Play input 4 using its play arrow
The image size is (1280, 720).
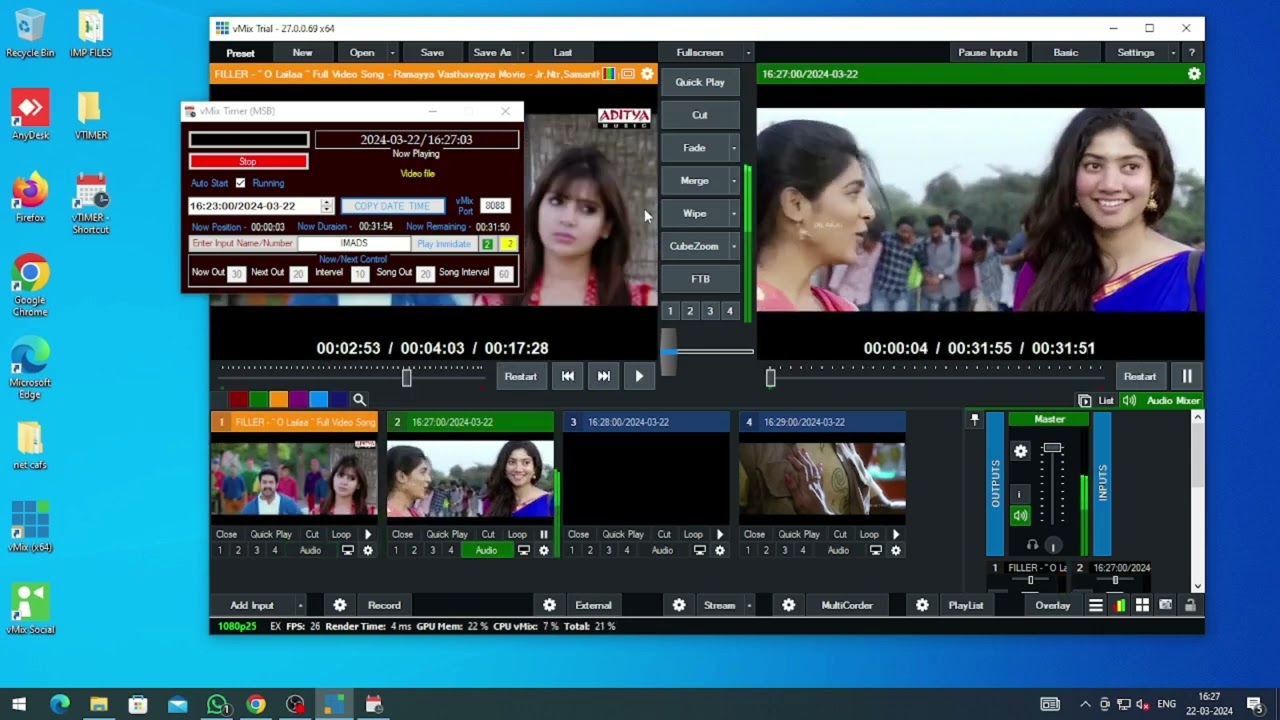(896, 535)
